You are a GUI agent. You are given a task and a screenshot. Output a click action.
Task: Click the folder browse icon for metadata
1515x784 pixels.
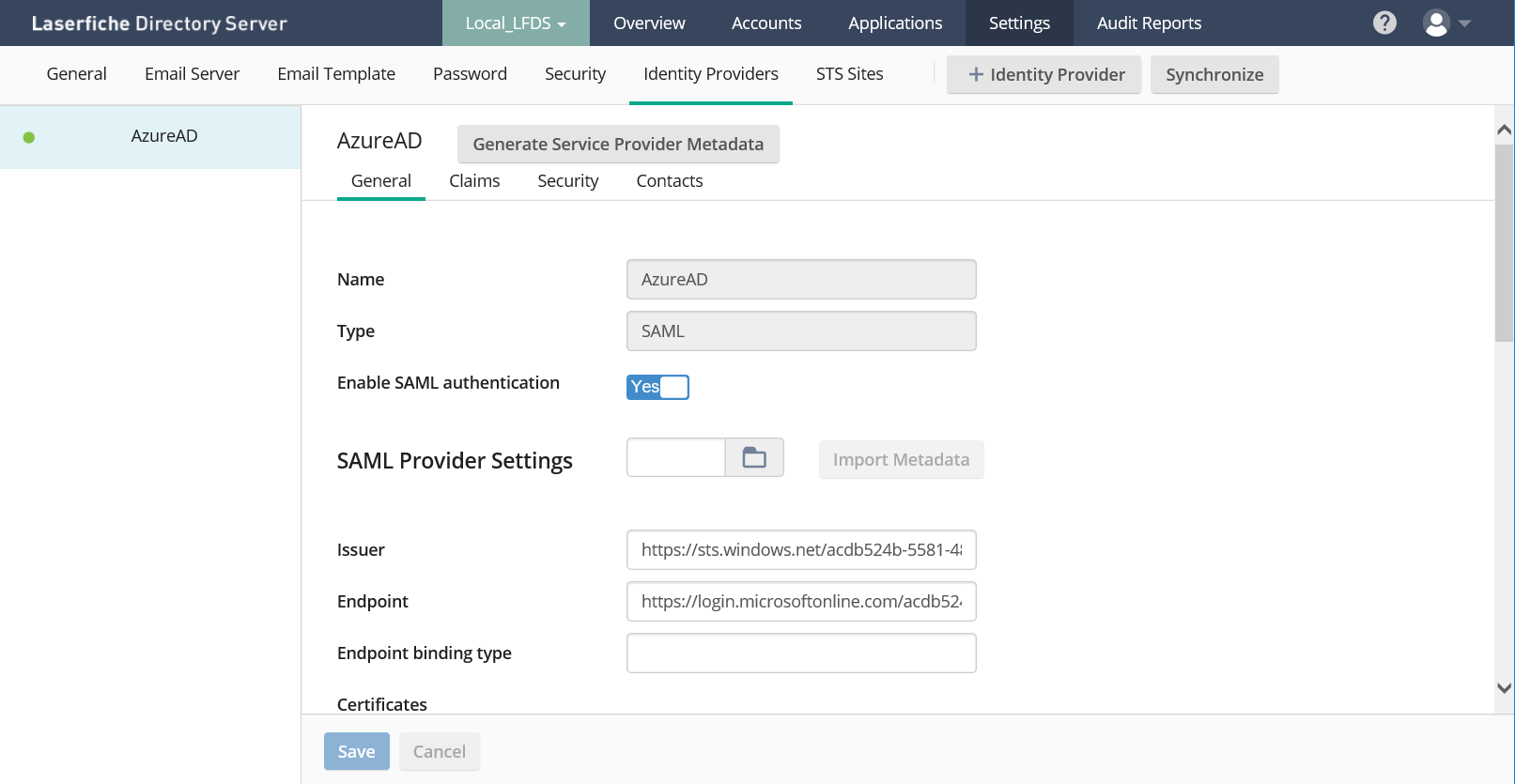click(754, 457)
